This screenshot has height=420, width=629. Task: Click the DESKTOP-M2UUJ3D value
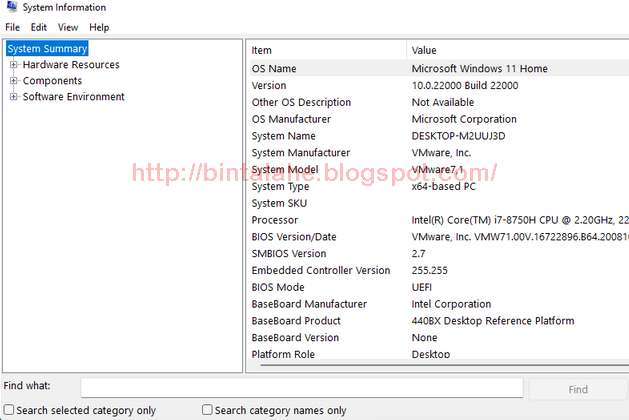coord(458,136)
